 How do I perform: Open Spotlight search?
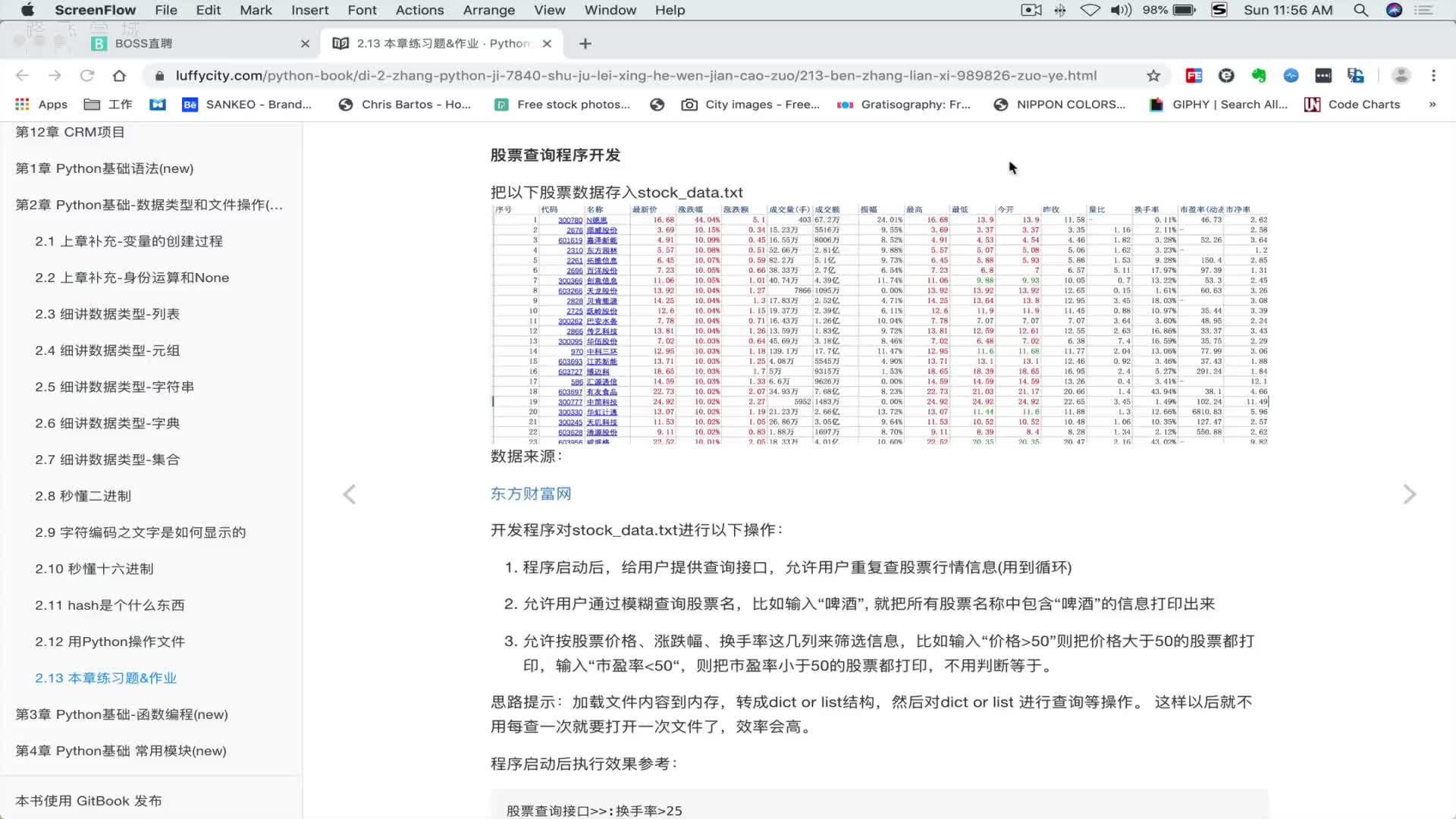click(x=1360, y=10)
